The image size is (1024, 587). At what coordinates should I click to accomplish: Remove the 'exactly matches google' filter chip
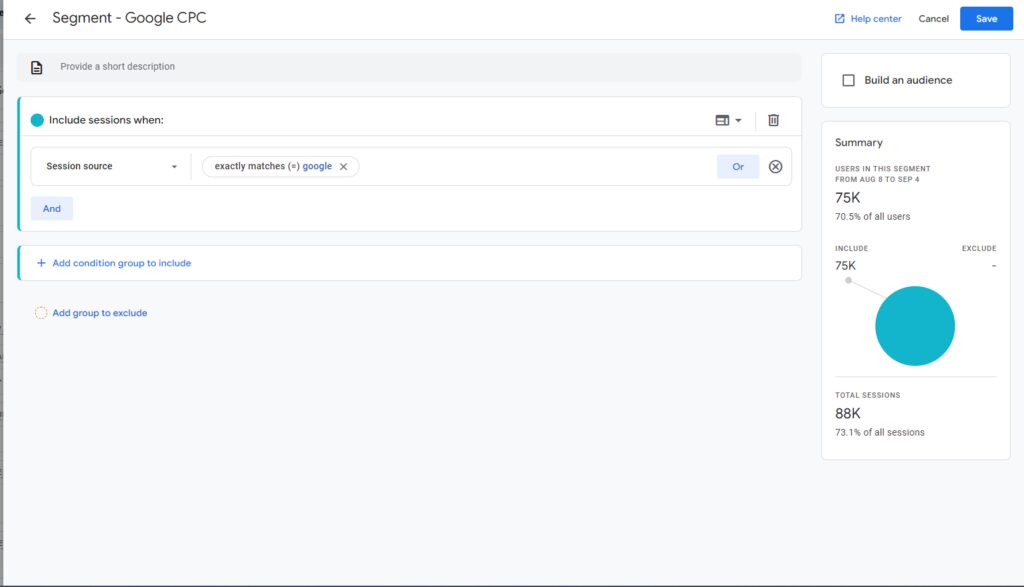click(x=344, y=167)
